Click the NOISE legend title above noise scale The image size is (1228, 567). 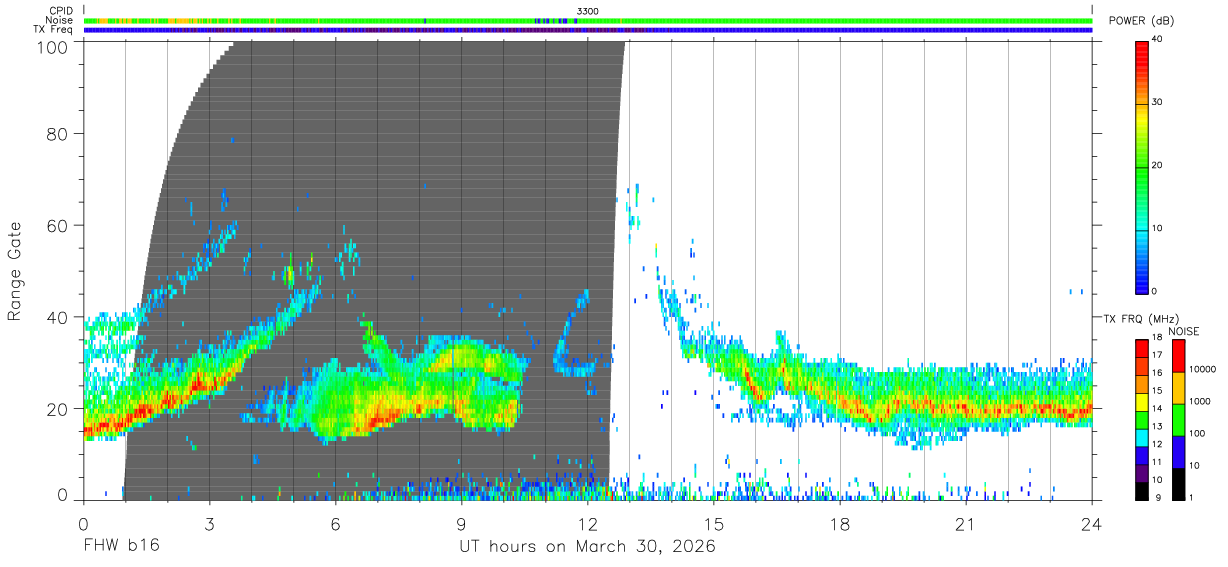tap(1183, 331)
